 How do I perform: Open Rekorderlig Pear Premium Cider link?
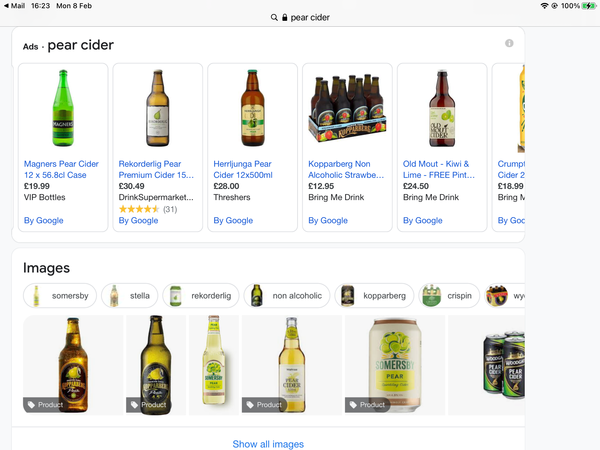pos(156,170)
